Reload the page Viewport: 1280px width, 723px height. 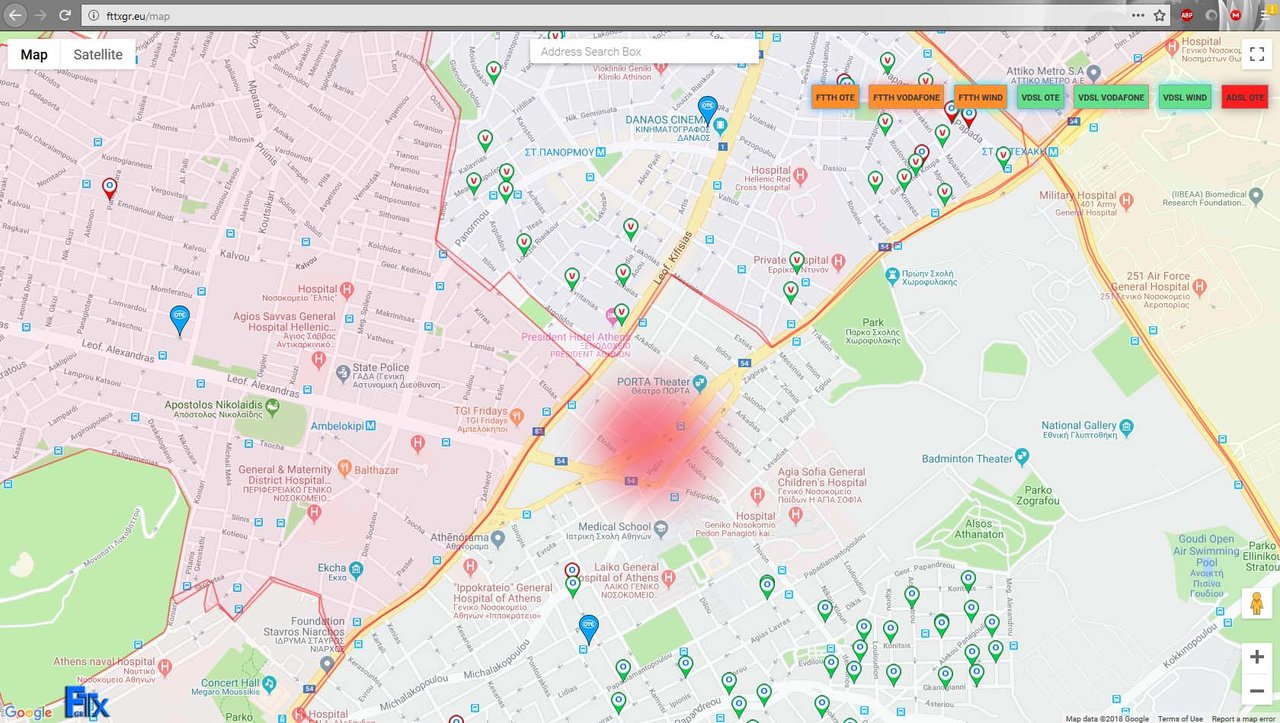[65, 15]
